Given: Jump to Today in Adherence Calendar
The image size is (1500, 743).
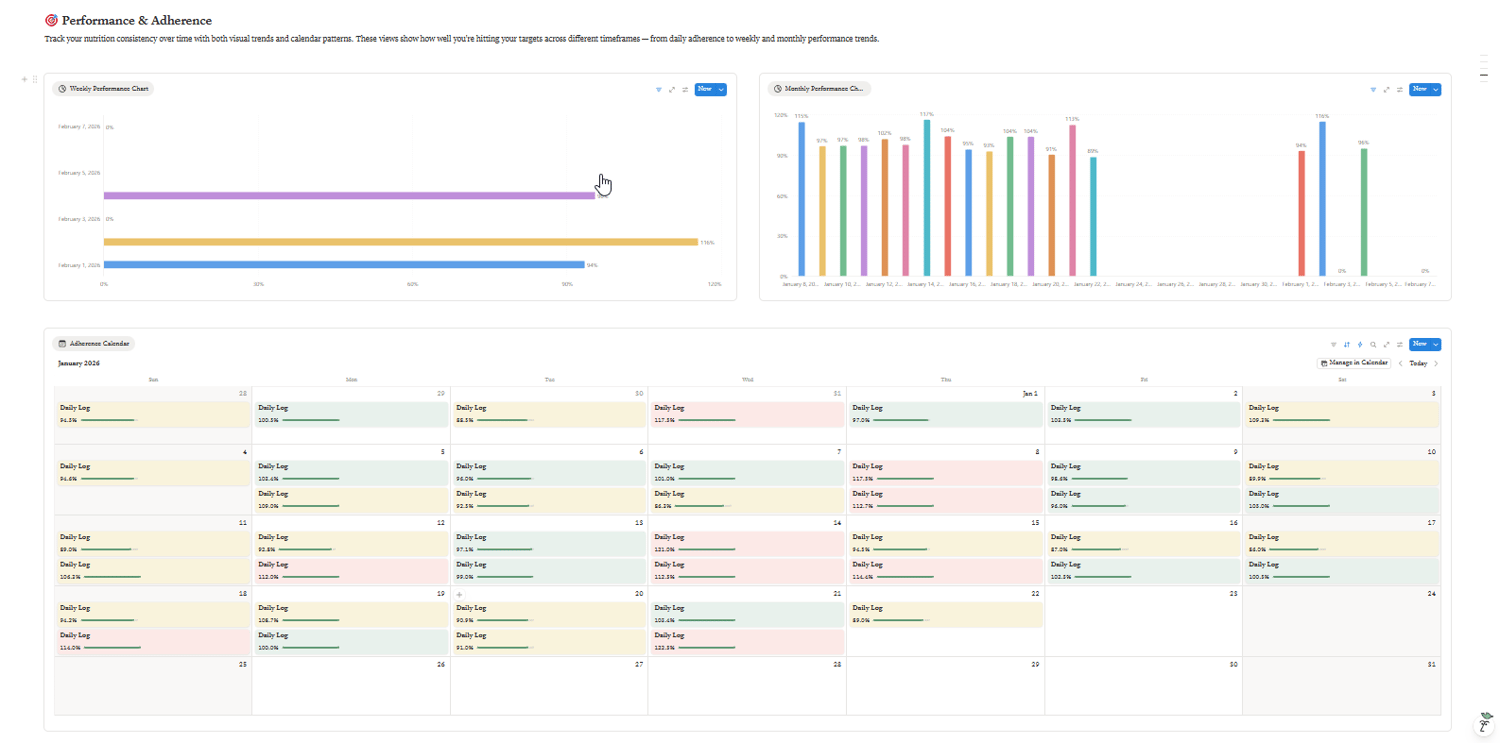Looking at the screenshot, I should point(1418,363).
